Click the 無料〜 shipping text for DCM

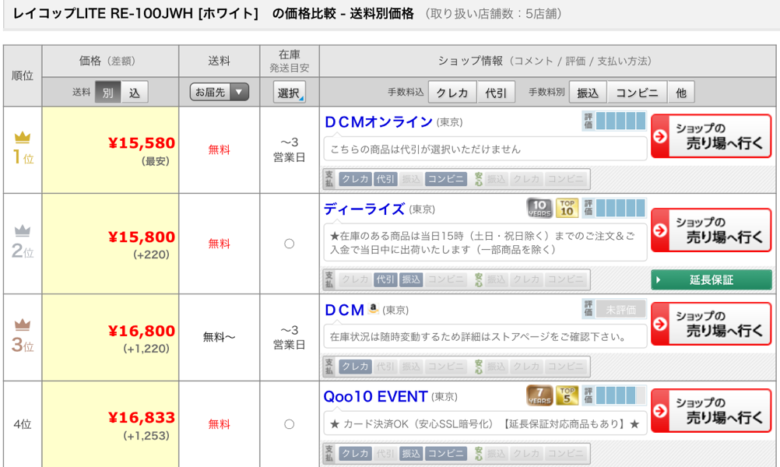pos(219,337)
